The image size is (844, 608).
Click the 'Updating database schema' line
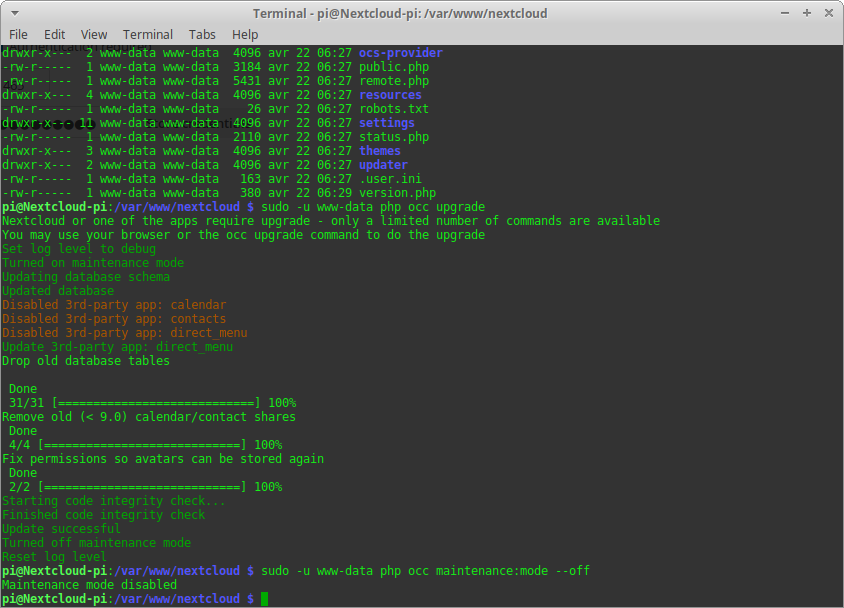[86, 277]
